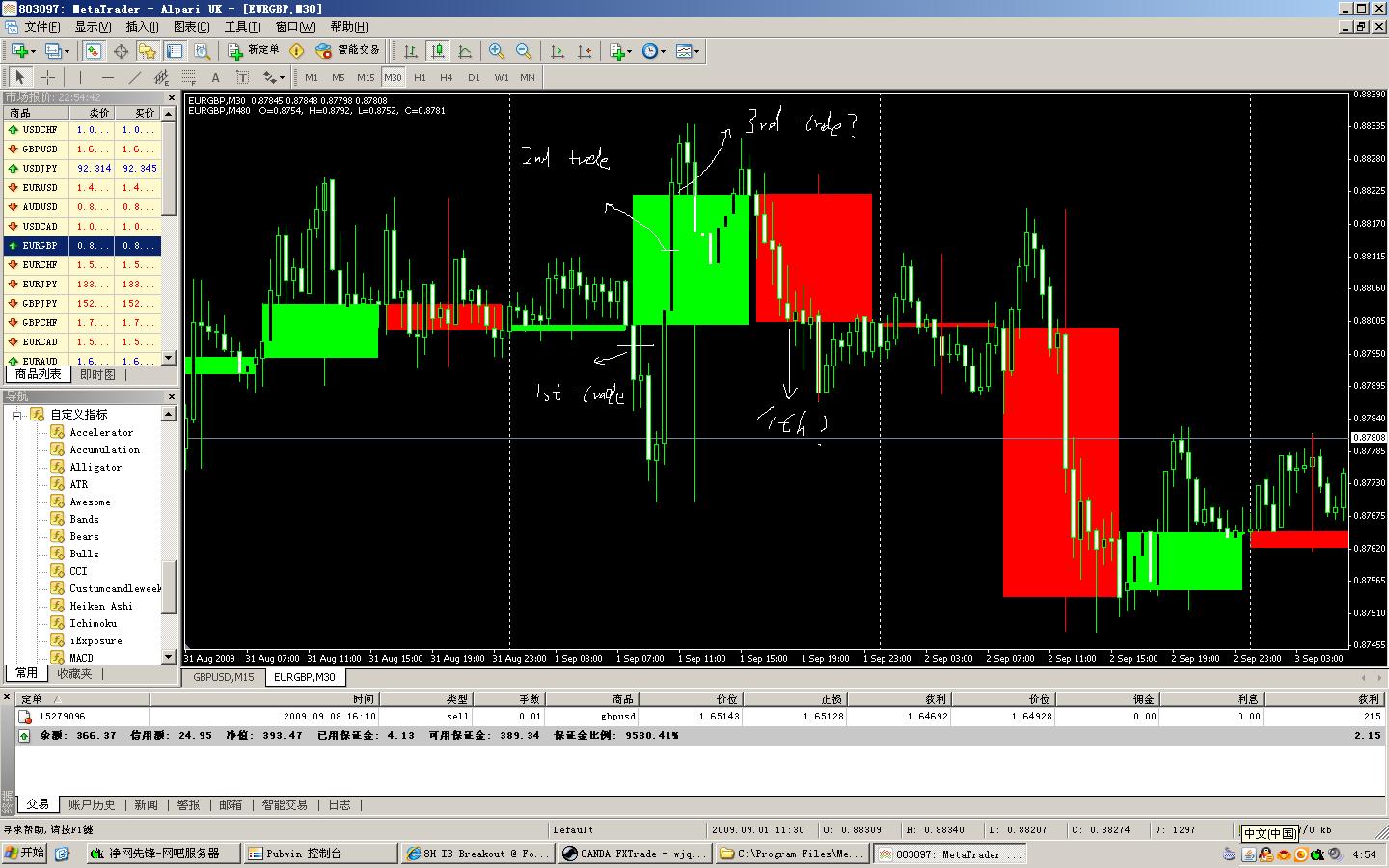Toggle the D1 timeframe button
This screenshot has width=1389, height=868.
(474, 77)
